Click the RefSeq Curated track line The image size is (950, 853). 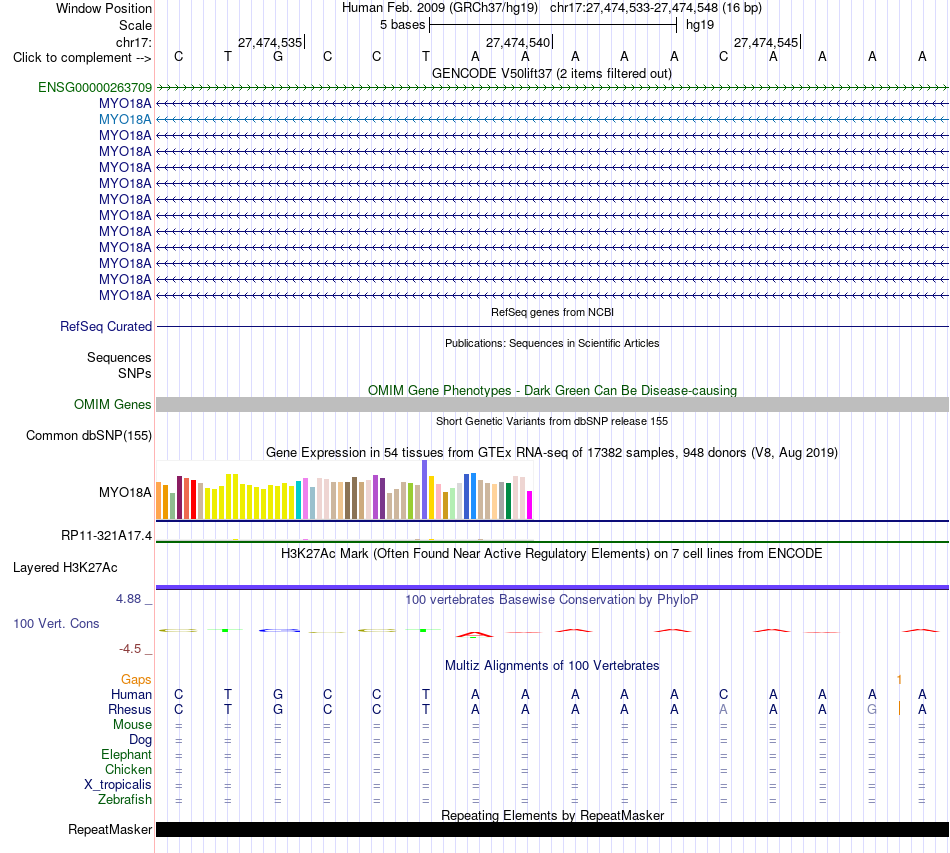tap(553, 327)
